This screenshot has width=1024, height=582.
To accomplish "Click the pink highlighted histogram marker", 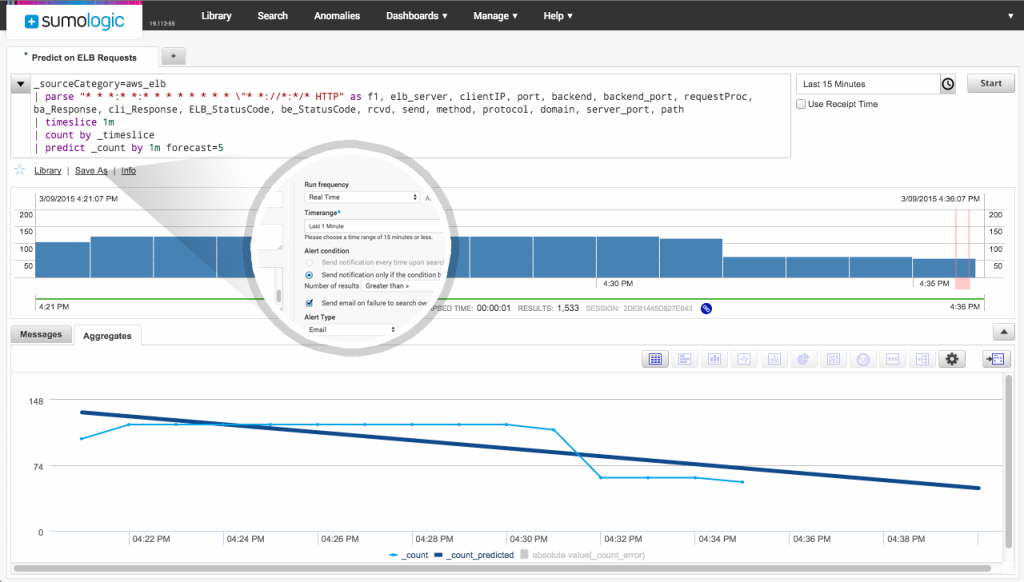I will [x=962, y=250].
